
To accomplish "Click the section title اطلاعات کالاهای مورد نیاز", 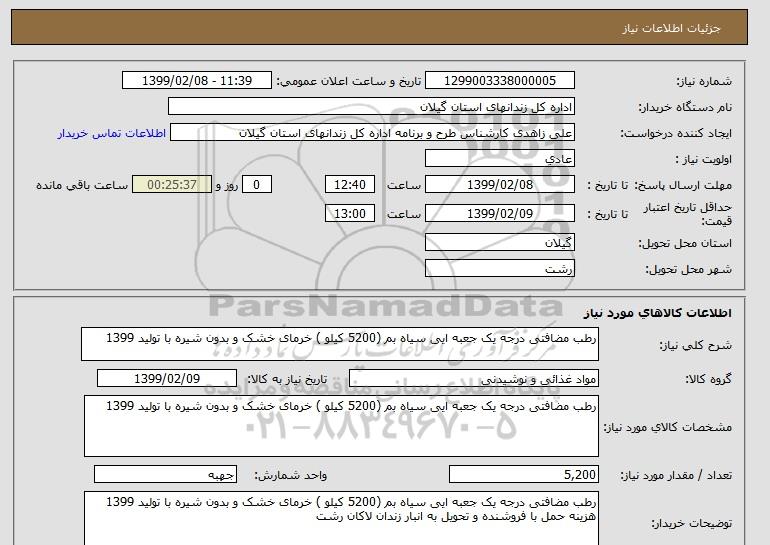I will click(x=658, y=313).
